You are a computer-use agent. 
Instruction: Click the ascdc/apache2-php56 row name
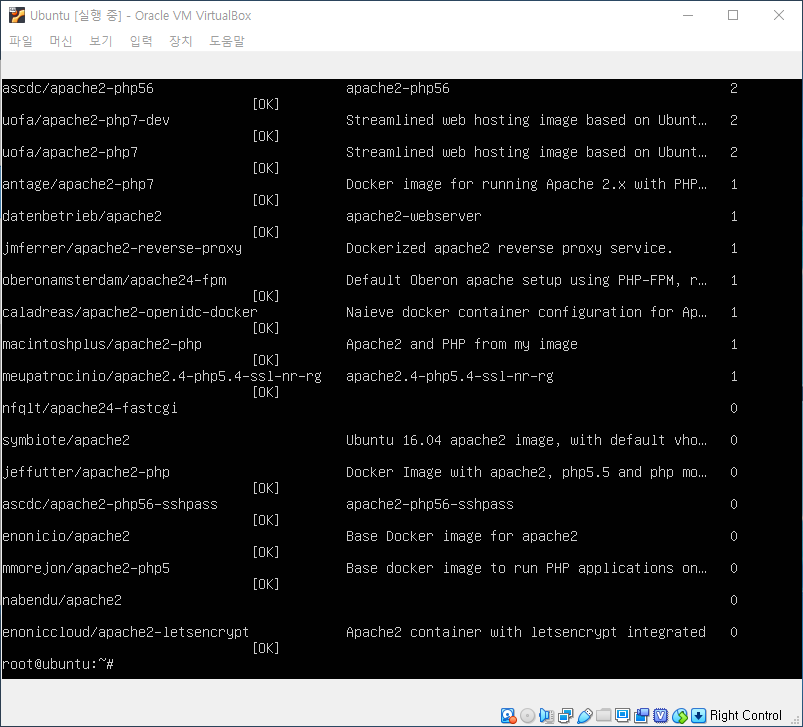pyautogui.click(x=78, y=88)
